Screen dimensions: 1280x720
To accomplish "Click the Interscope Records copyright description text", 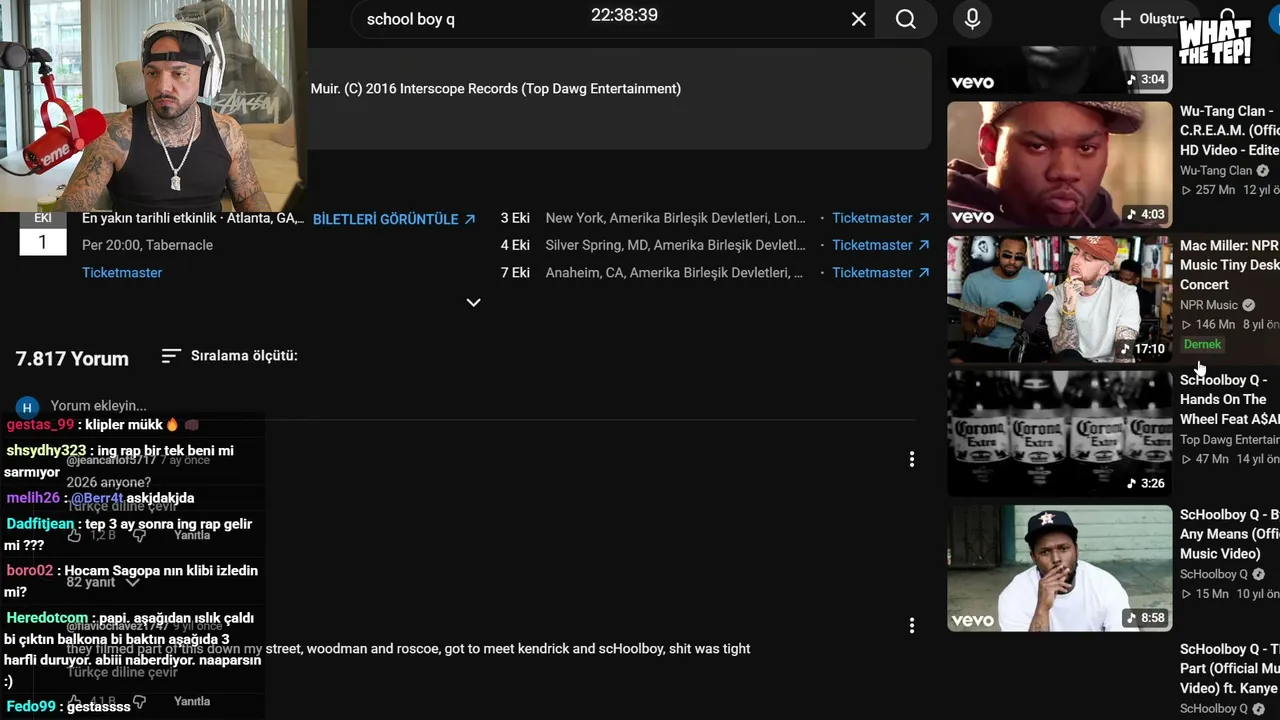I will [496, 89].
